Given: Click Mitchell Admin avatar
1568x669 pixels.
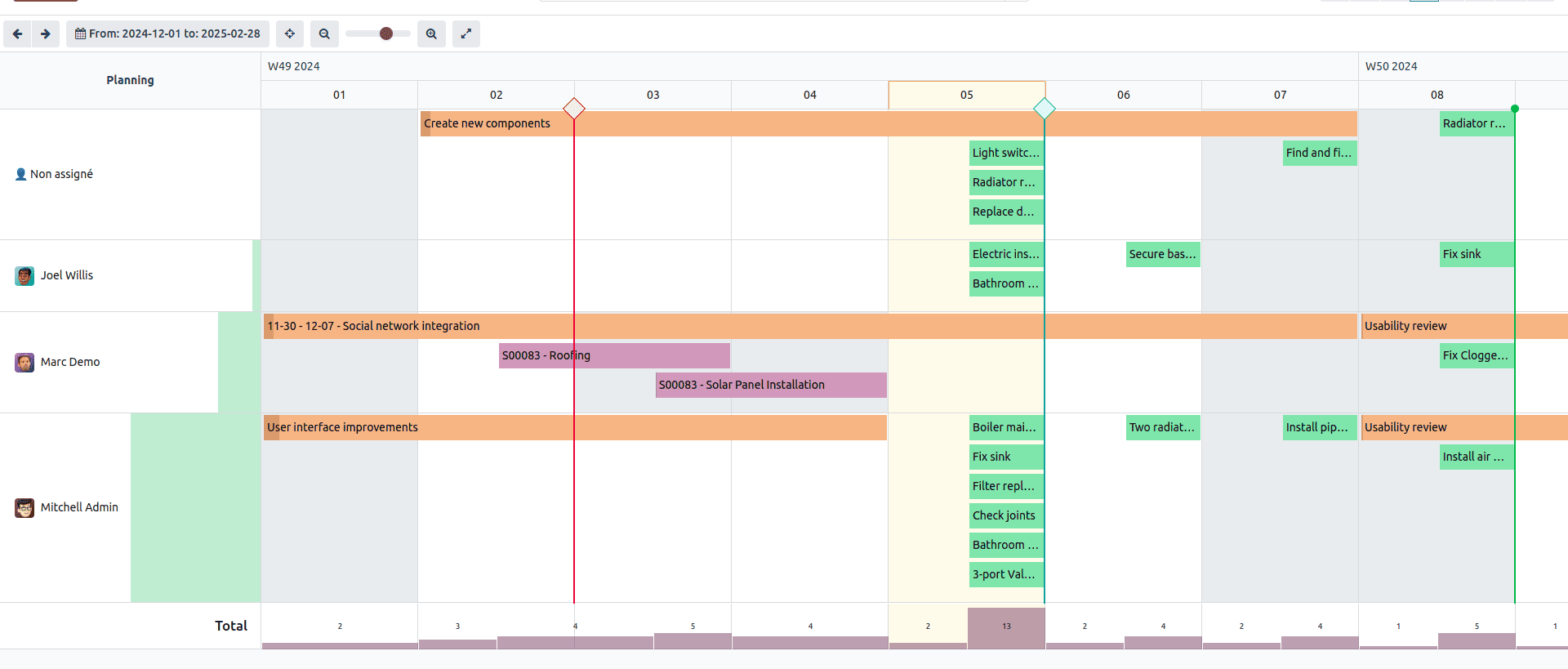Looking at the screenshot, I should pos(24,508).
